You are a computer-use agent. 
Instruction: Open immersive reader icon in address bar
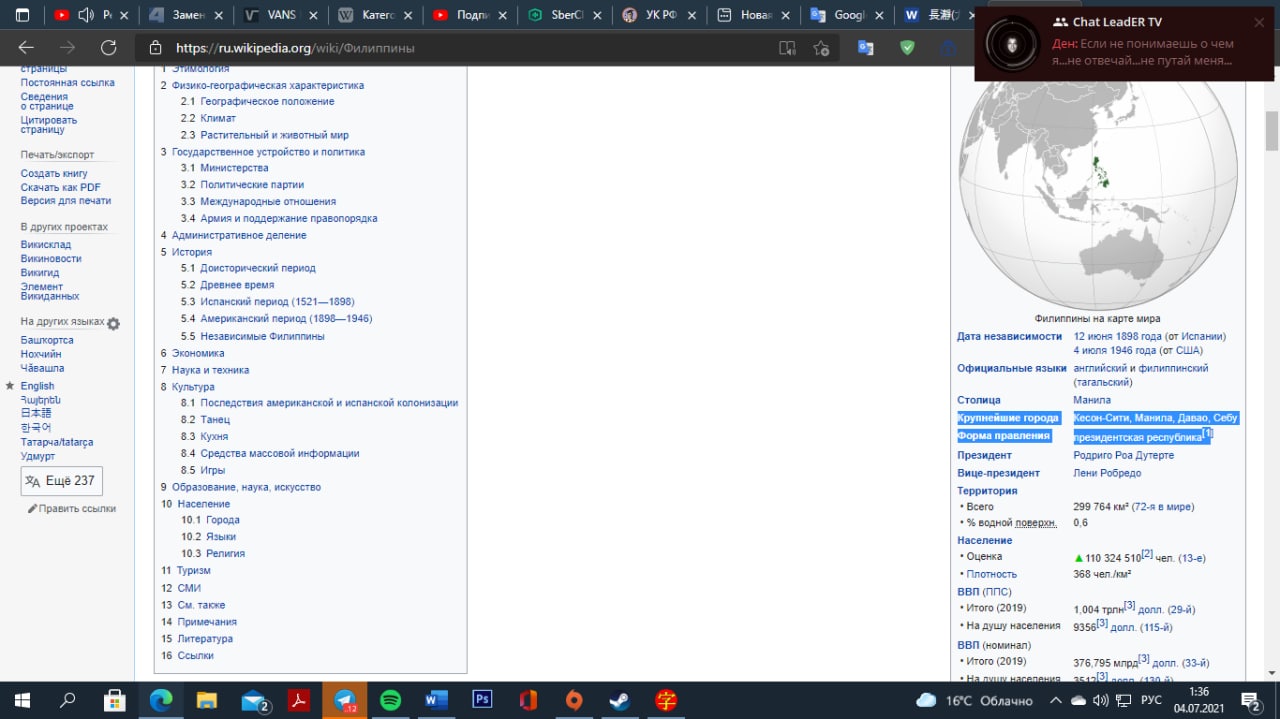click(788, 48)
